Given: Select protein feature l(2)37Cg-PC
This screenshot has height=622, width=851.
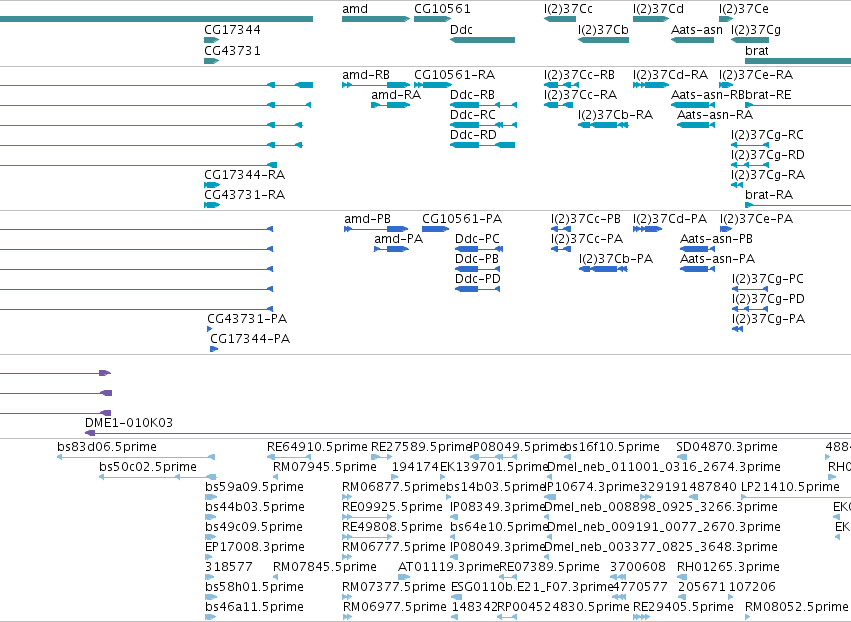Looking at the screenshot, I should (750, 289).
